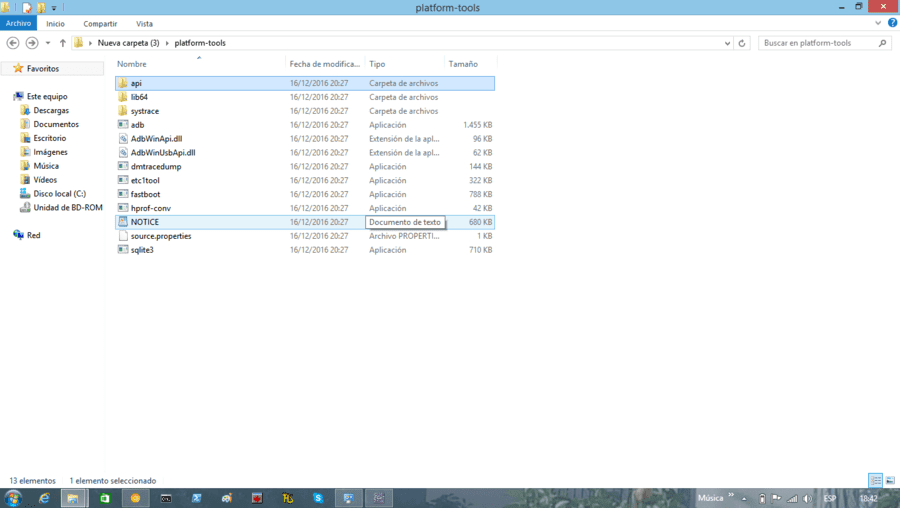This screenshot has width=900, height=508.
Task: Show hidden system tray icons arrow
Action: pyautogui.click(x=744, y=498)
